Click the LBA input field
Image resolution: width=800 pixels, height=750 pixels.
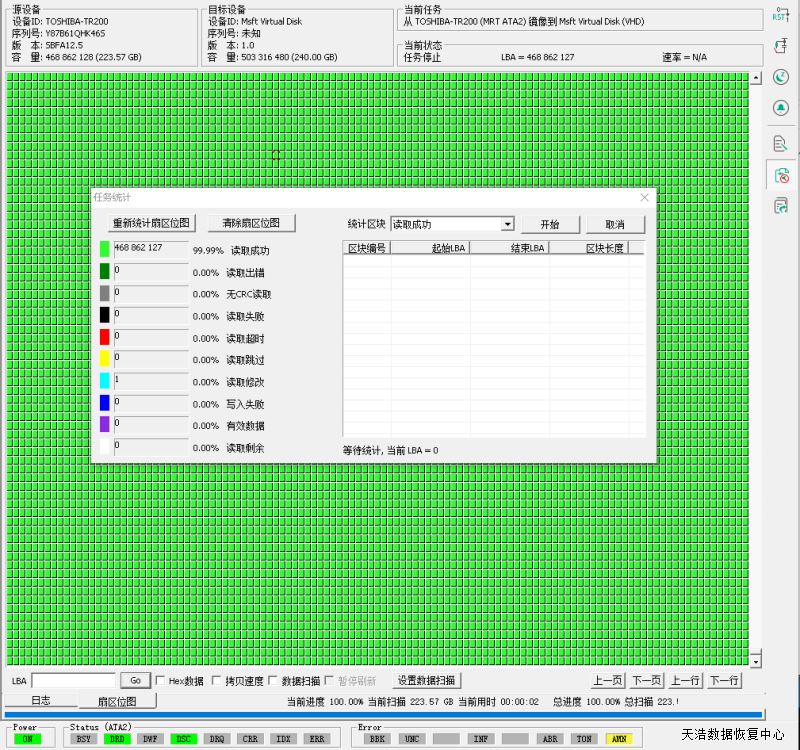(73, 681)
